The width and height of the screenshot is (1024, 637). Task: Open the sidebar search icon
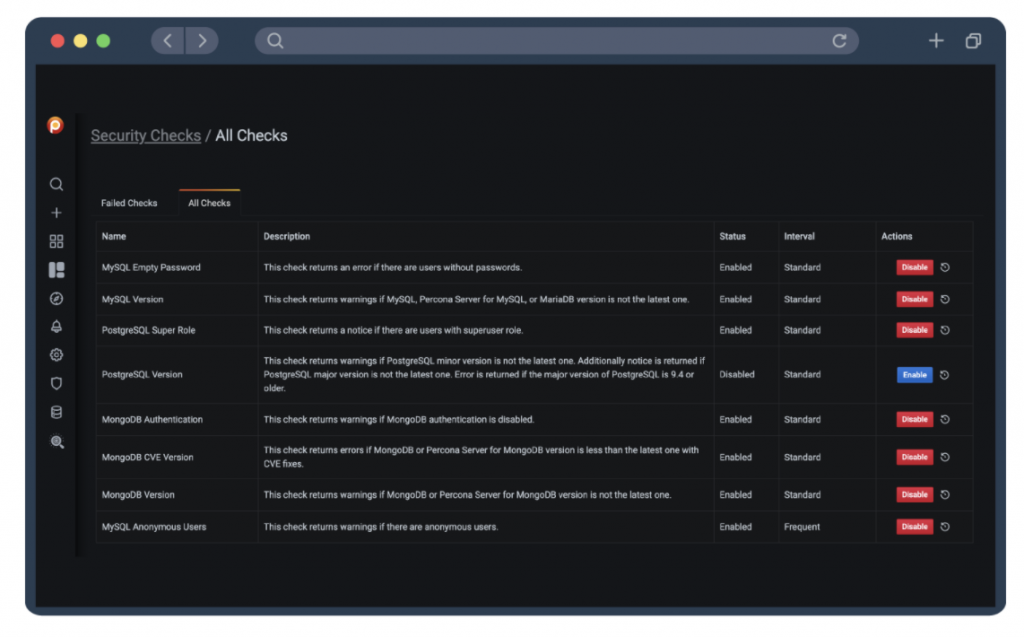coord(56,184)
